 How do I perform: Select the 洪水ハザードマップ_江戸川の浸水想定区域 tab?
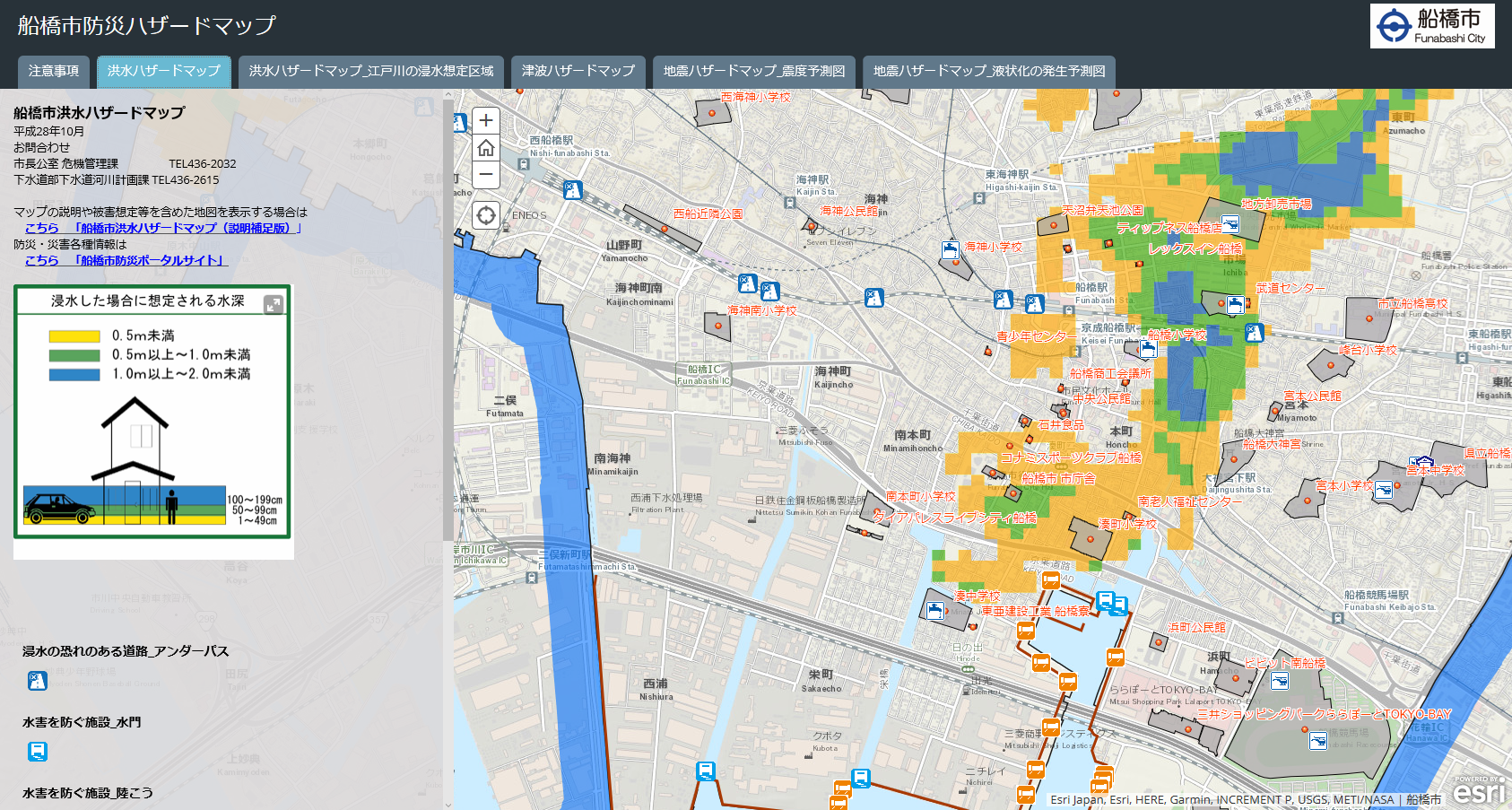point(371,71)
